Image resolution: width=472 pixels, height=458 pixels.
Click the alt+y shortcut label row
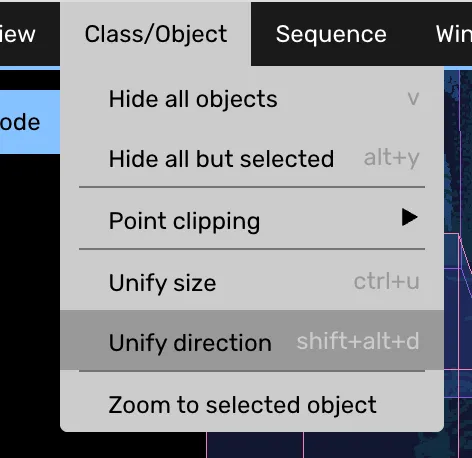(x=392, y=158)
